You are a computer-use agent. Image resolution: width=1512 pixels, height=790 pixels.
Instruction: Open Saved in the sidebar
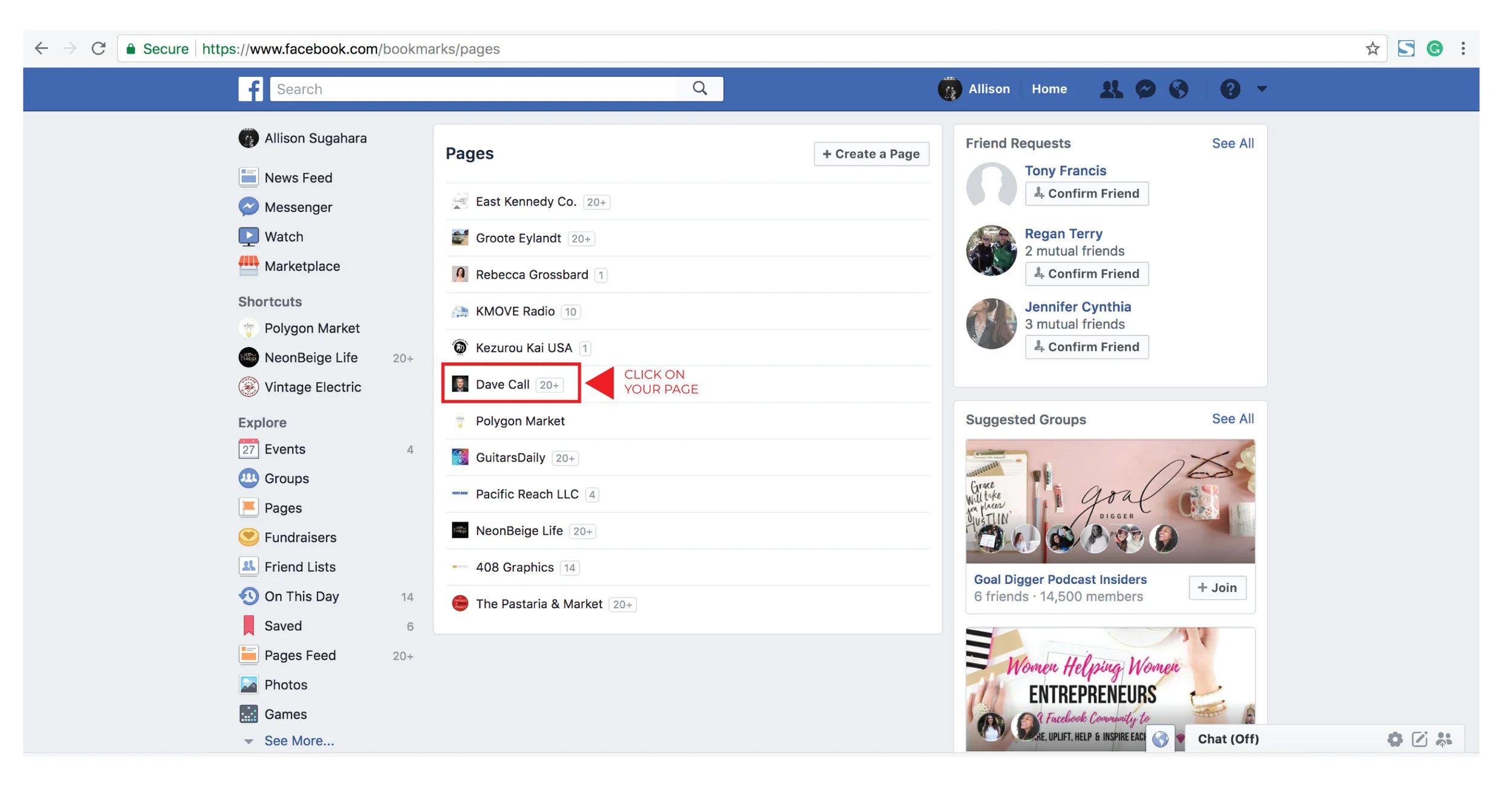coord(270,626)
